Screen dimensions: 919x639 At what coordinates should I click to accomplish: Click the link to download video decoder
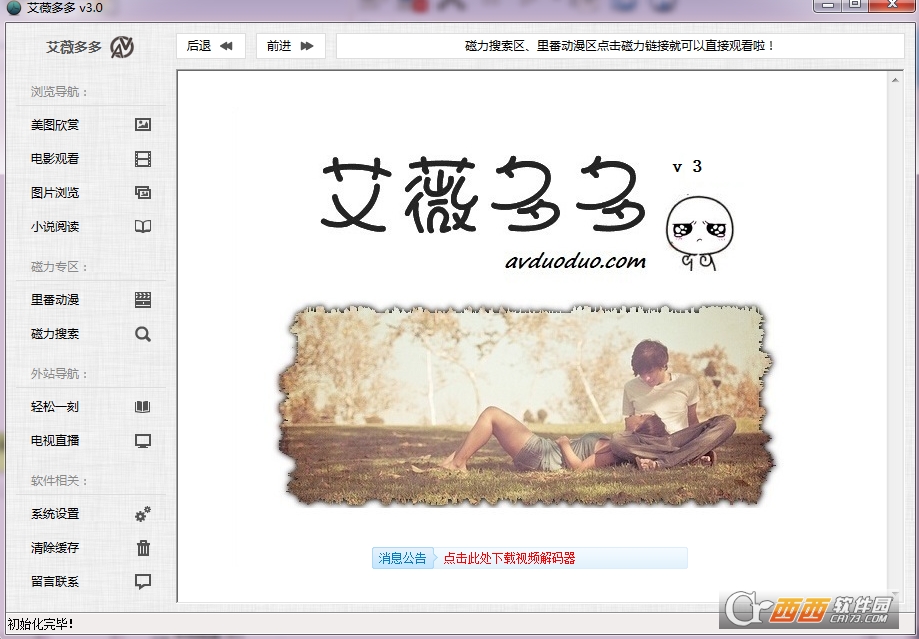[509, 558]
